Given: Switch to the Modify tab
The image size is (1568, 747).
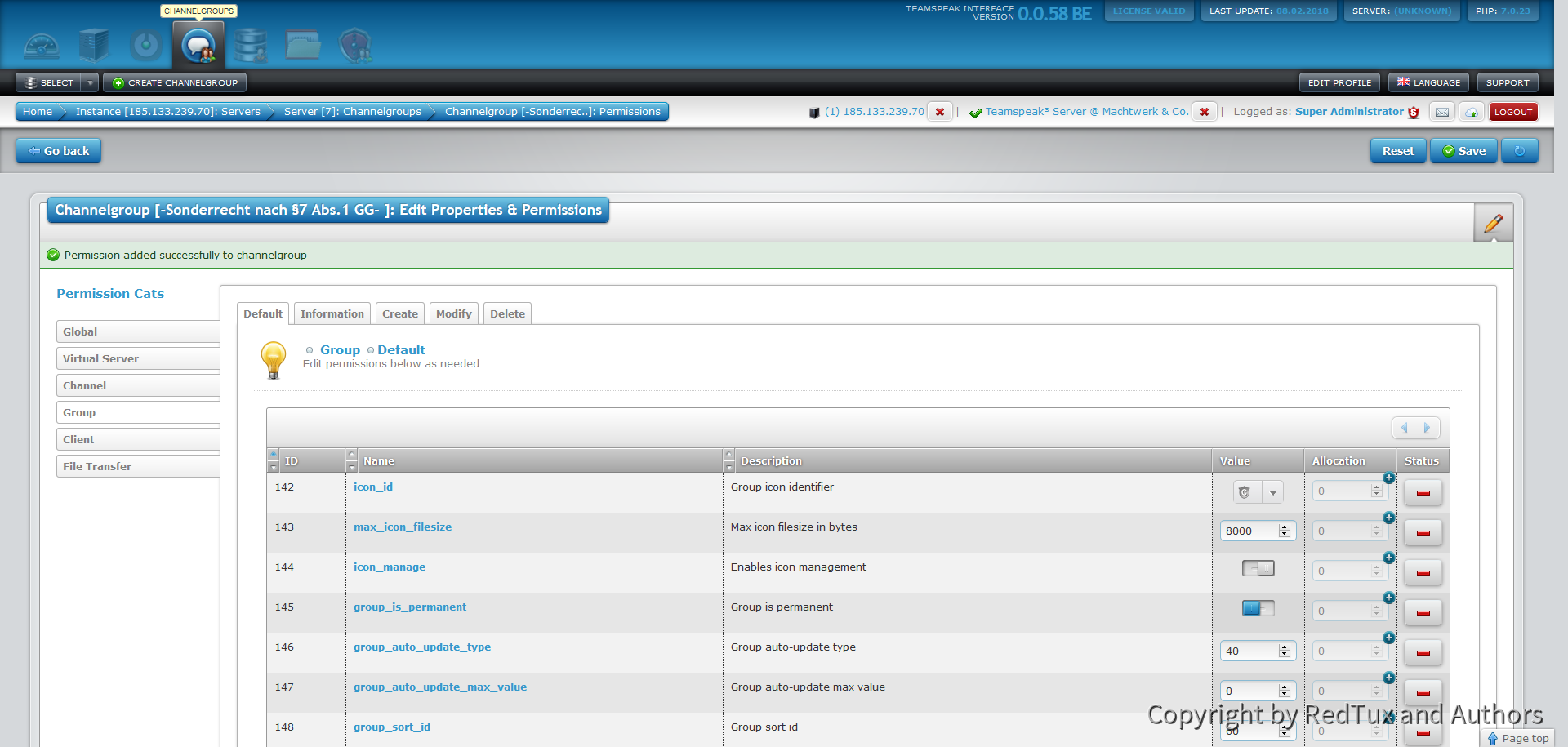Looking at the screenshot, I should tap(454, 313).
